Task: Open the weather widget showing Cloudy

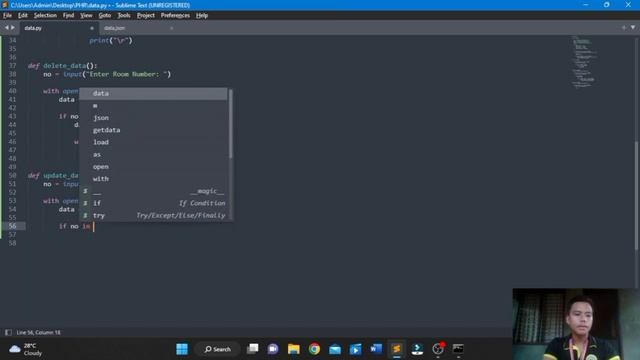Action: click(x=26, y=349)
